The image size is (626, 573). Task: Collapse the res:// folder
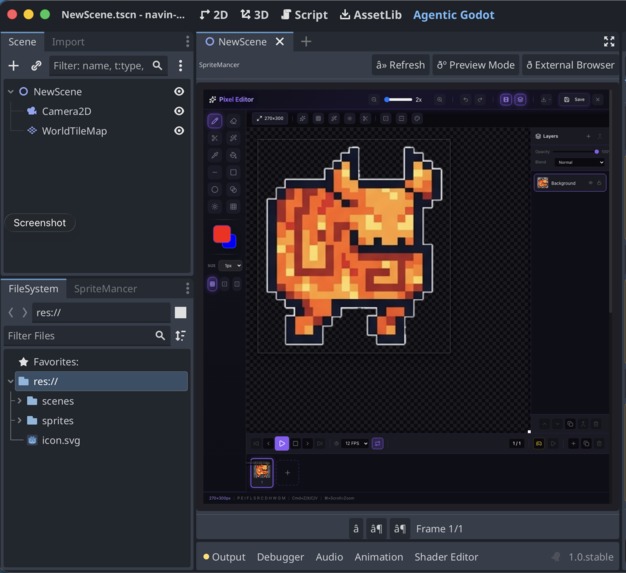[x=11, y=381]
